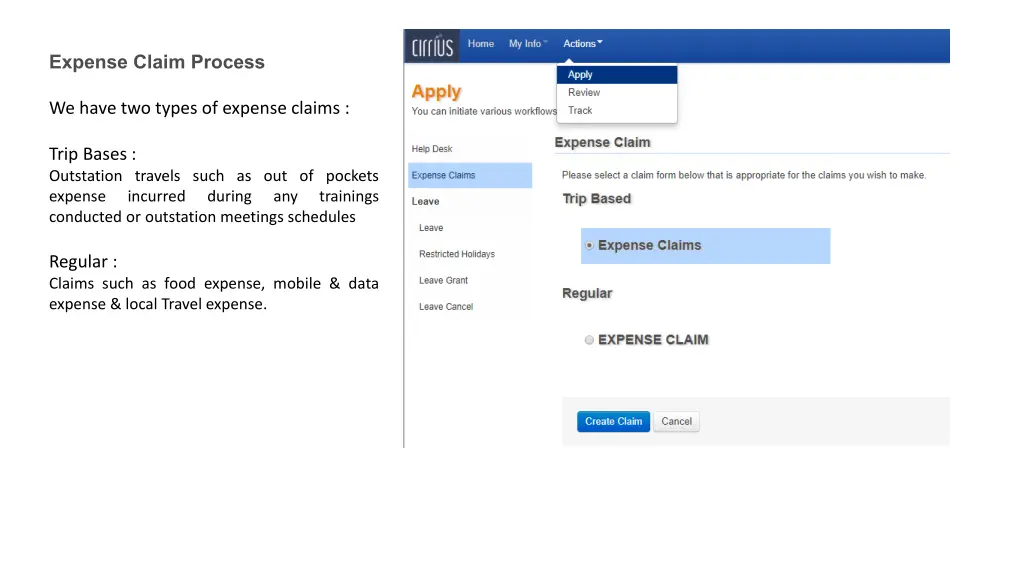
Task: Collapse the Leave section header
Action: pos(425,202)
